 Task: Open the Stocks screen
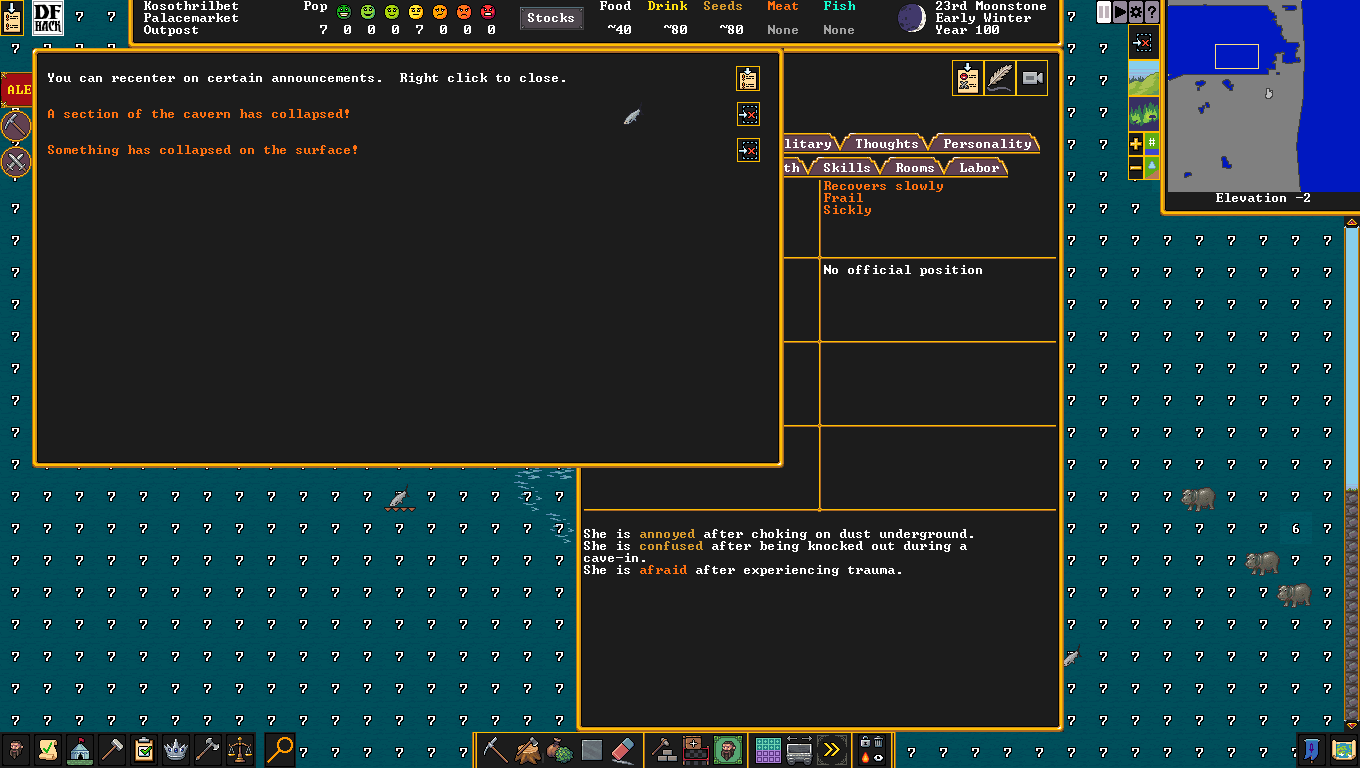coord(551,18)
